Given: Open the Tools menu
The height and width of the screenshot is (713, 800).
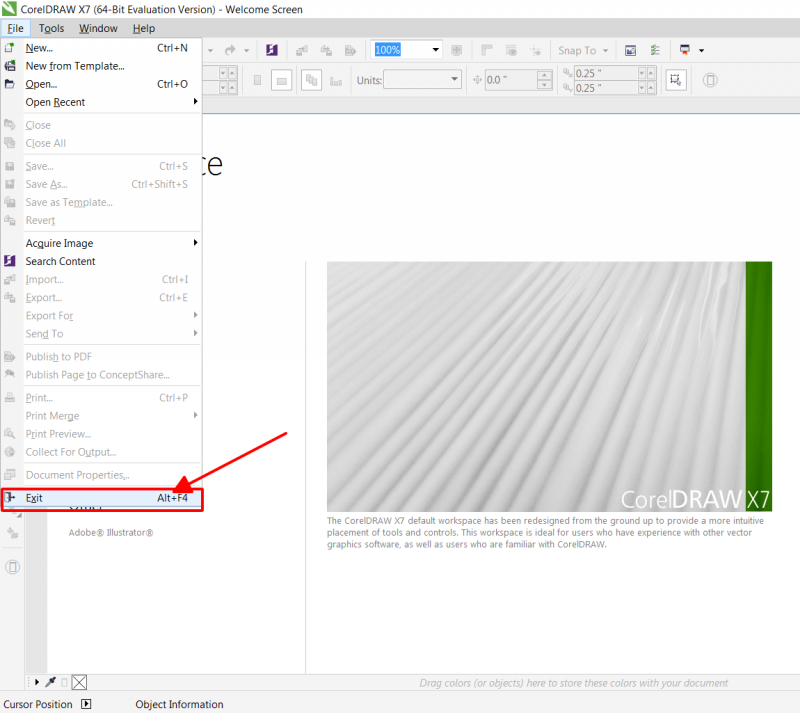Looking at the screenshot, I should 51,29.
